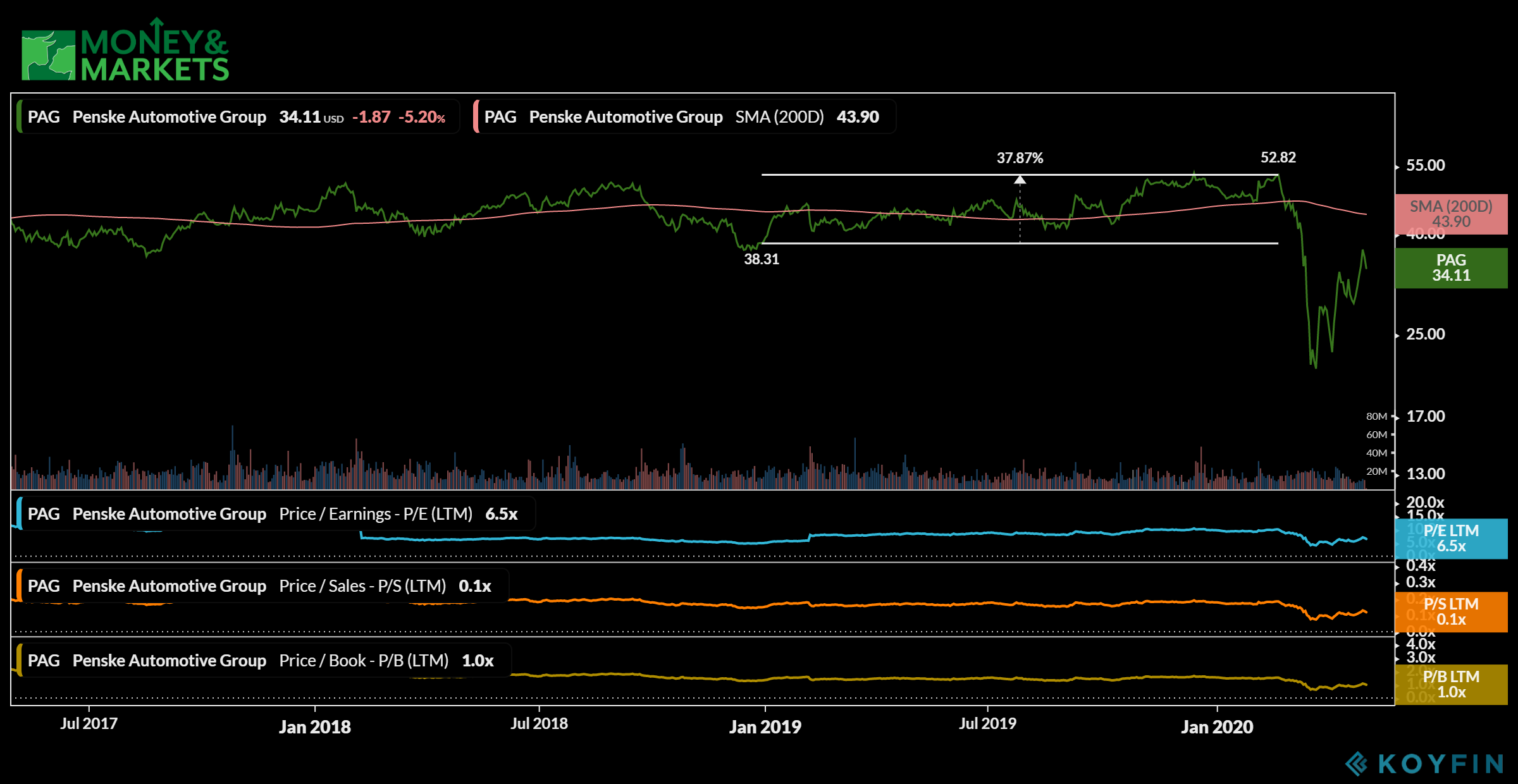The image size is (1518, 784).
Task: Click the 38.31 low price annotation
Action: click(761, 259)
